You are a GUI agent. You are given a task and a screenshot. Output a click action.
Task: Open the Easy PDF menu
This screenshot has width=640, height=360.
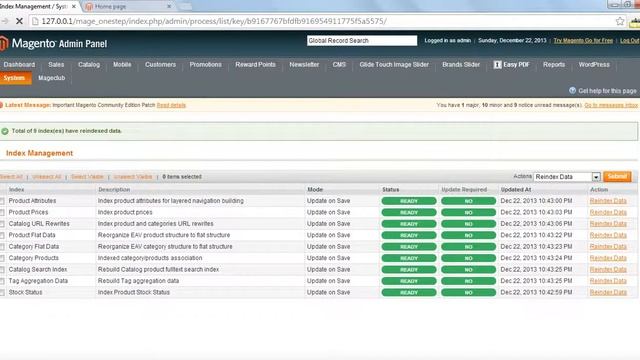pos(511,64)
